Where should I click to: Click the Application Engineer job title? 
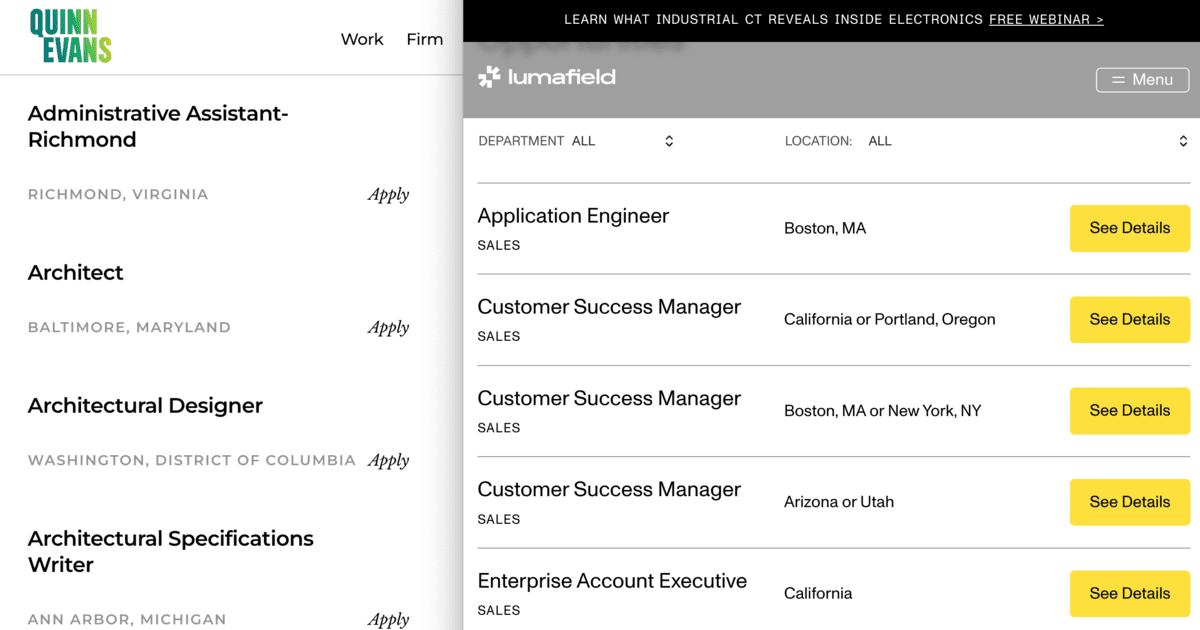tap(573, 215)
